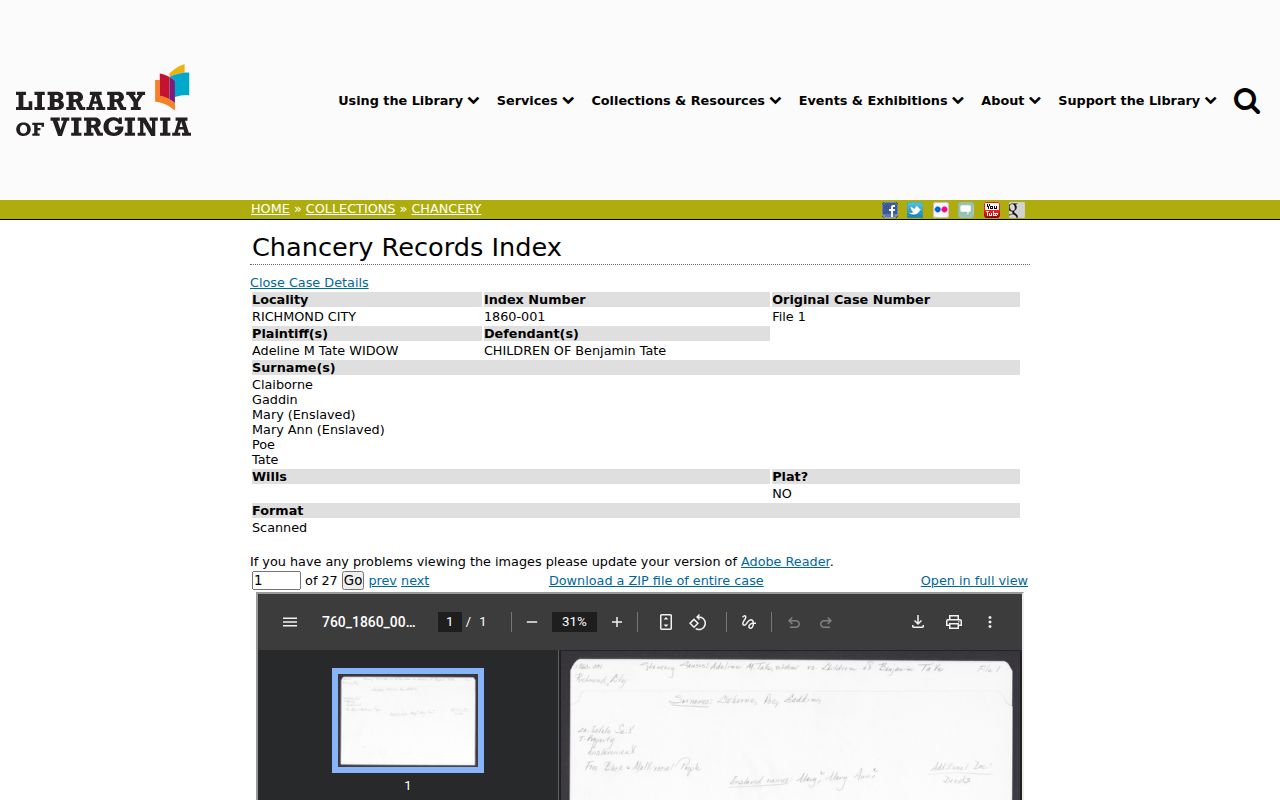
Task: Rotate the PDF counterclockwise
Action: tap(698, 622)
